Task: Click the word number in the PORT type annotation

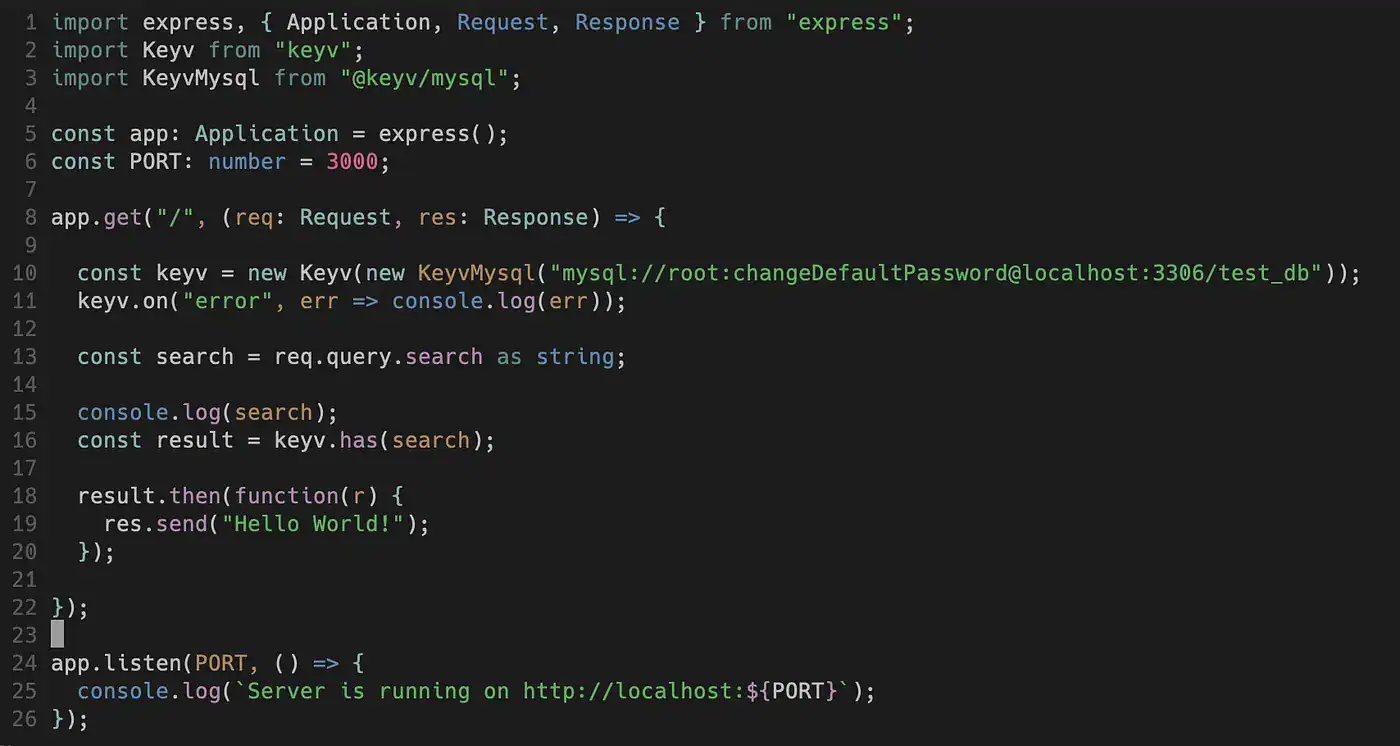Action: (x=247, y=162)
